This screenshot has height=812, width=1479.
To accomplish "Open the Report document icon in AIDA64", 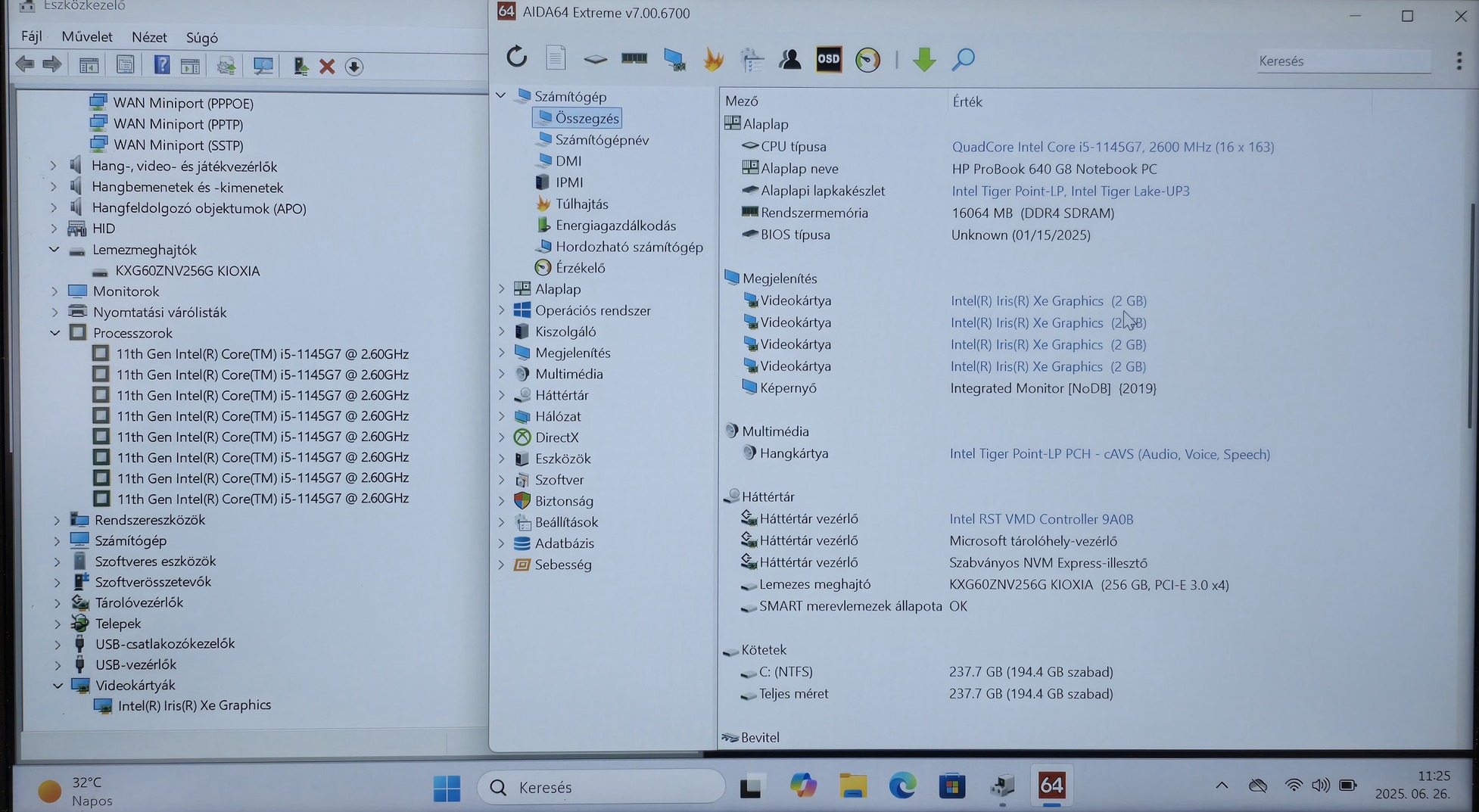I will [556, 58].
